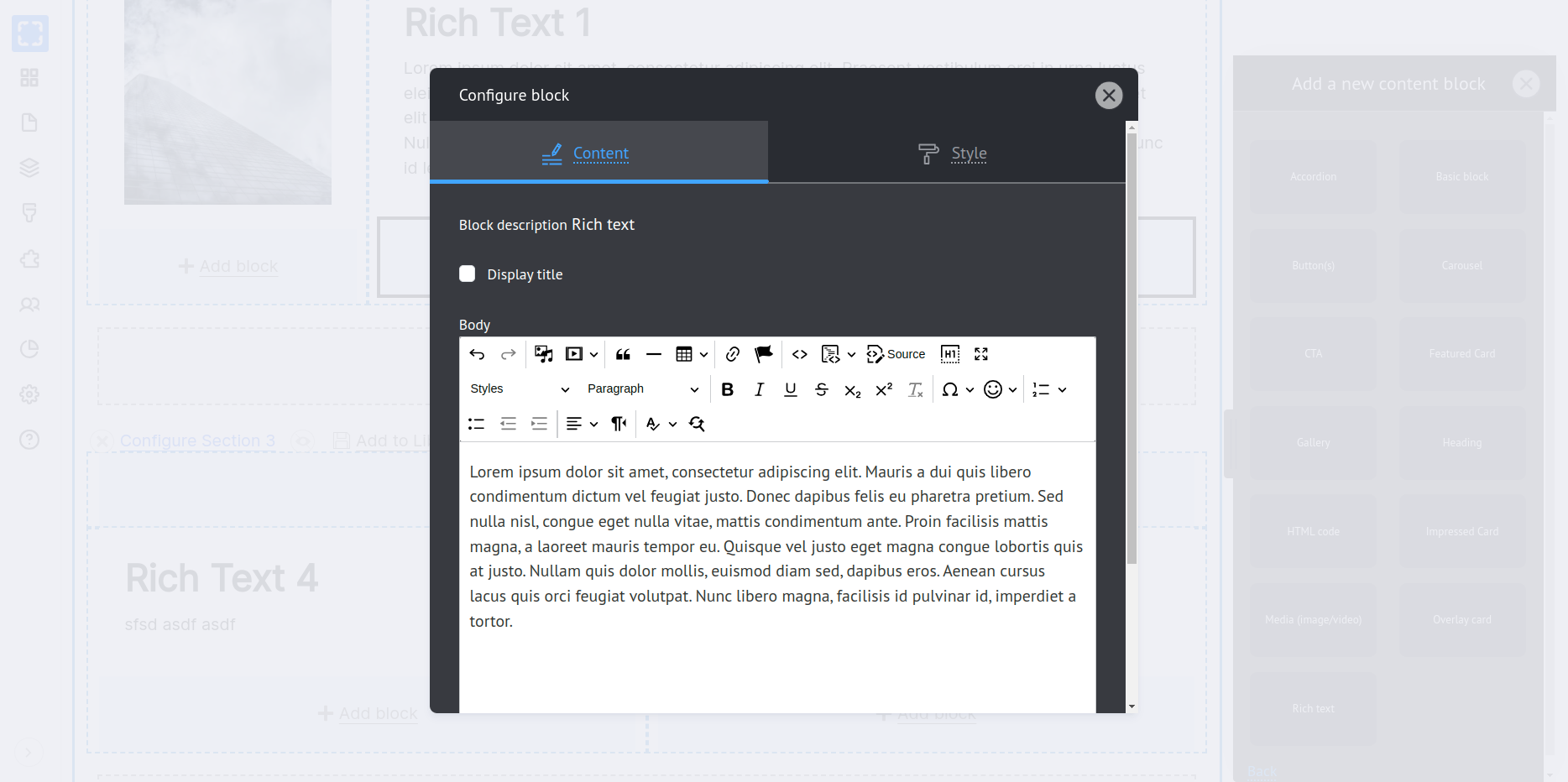Click the numbered list icon

[x=1041, y=389]
